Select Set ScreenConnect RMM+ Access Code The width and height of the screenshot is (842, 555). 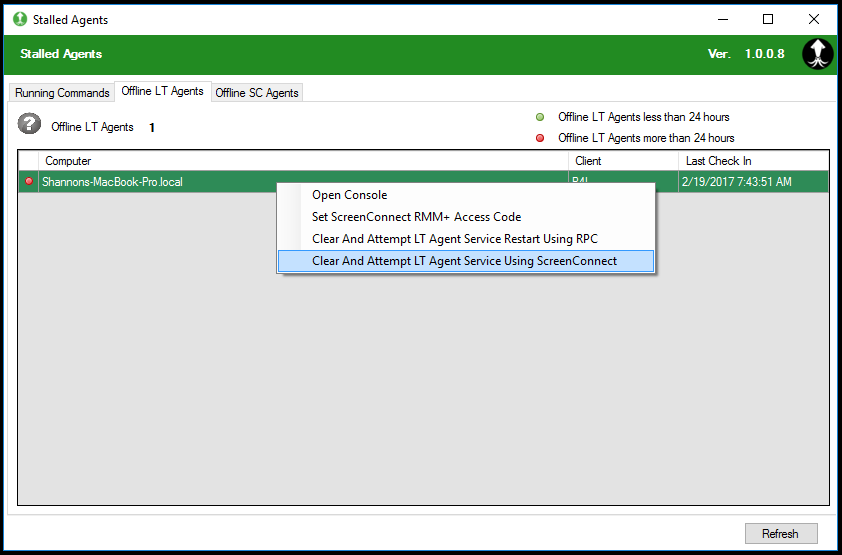click(416, 217)
